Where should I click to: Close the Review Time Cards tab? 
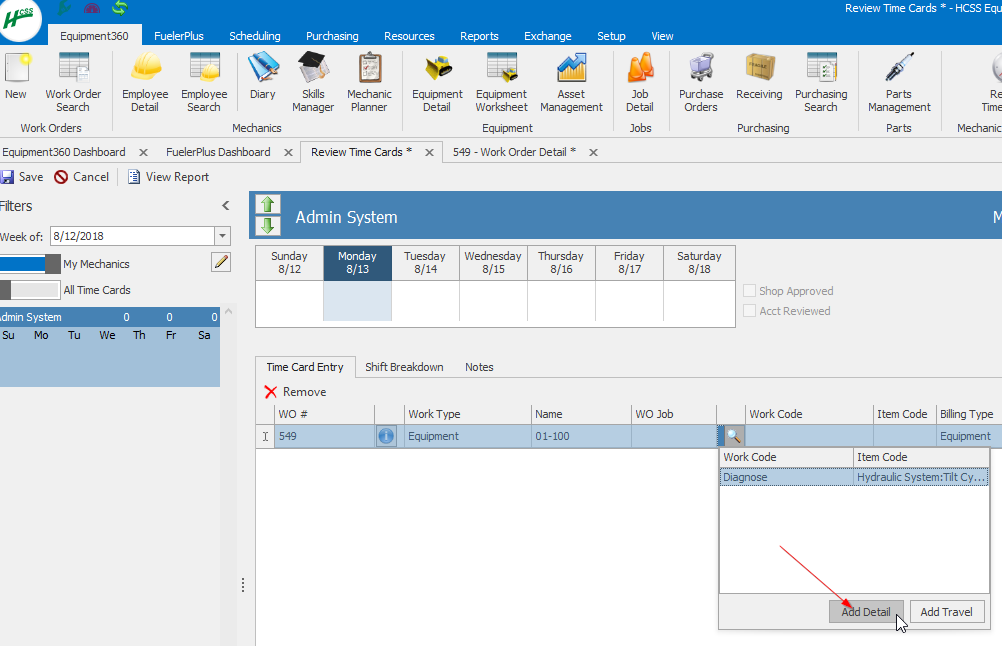(429, 153)
